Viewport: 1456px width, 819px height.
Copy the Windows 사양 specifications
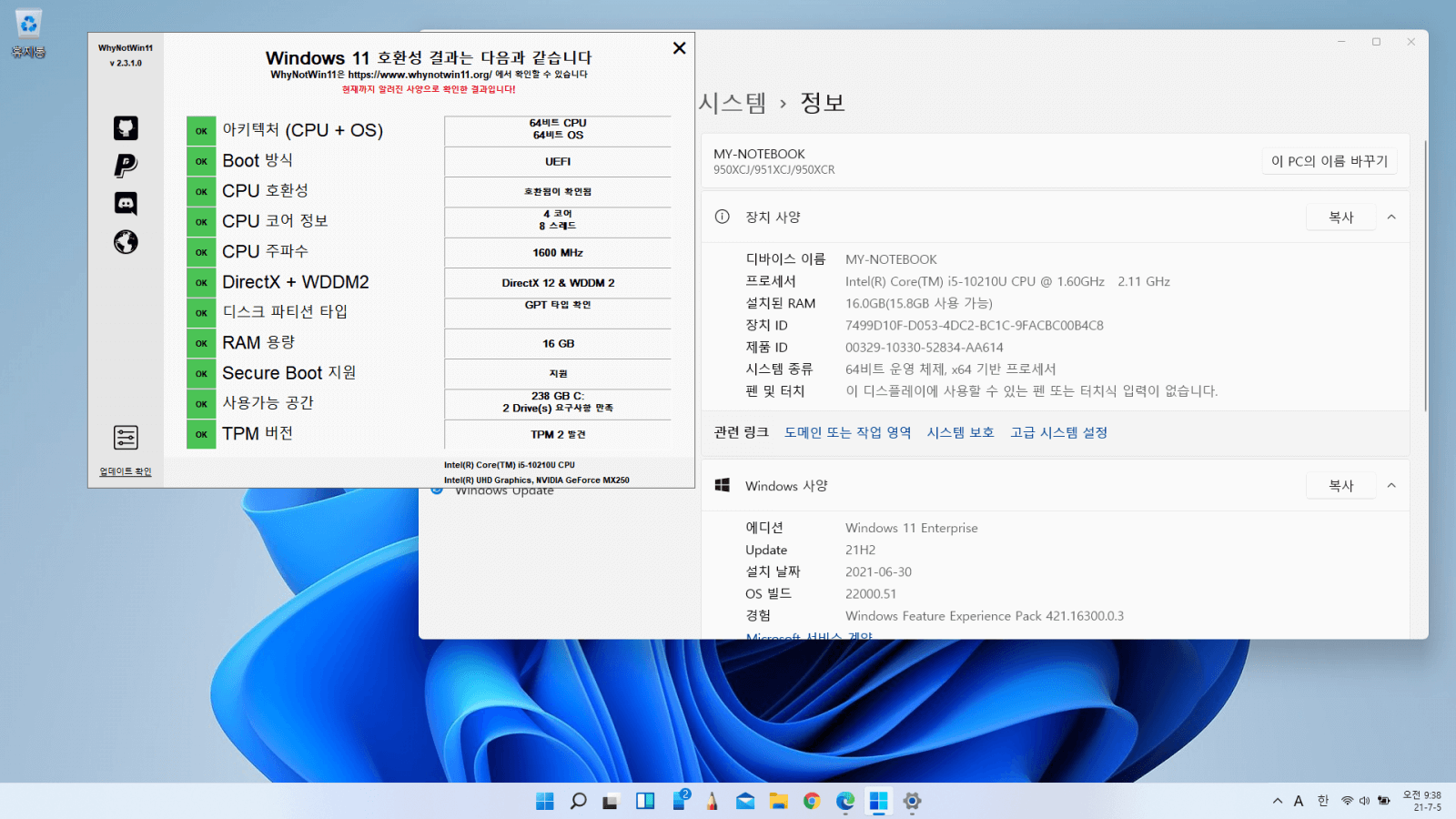click(x=1340, y=485)
